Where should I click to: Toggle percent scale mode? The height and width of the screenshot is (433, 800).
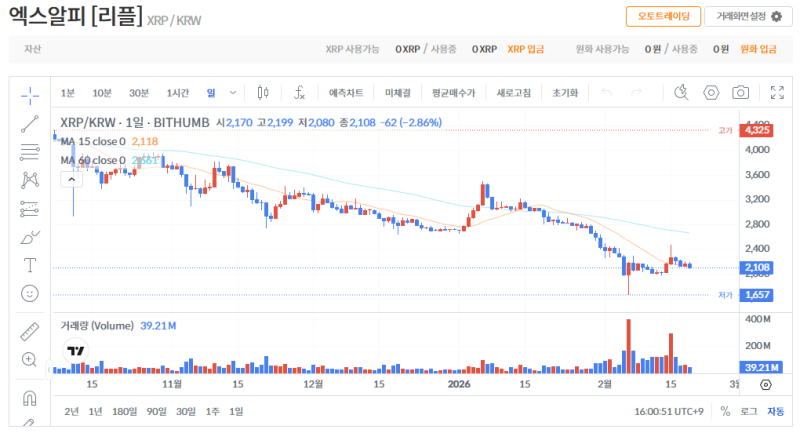pos(725,411)
